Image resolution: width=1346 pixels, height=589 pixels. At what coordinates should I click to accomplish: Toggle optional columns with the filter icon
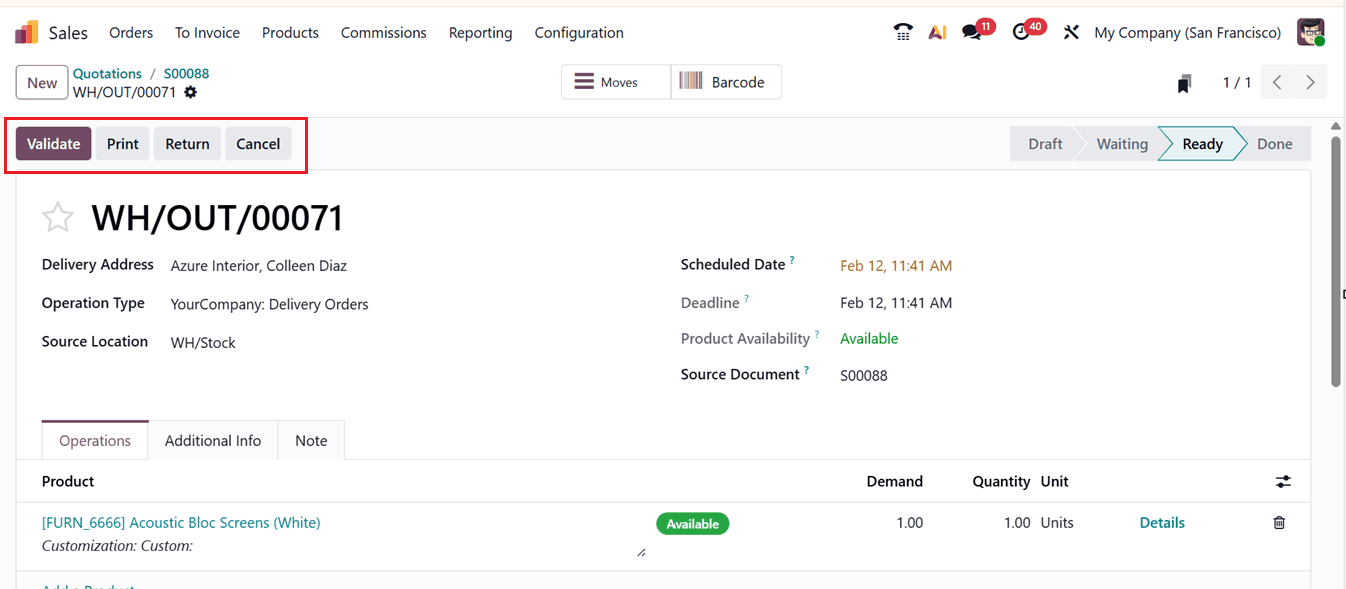point(1283,481)
